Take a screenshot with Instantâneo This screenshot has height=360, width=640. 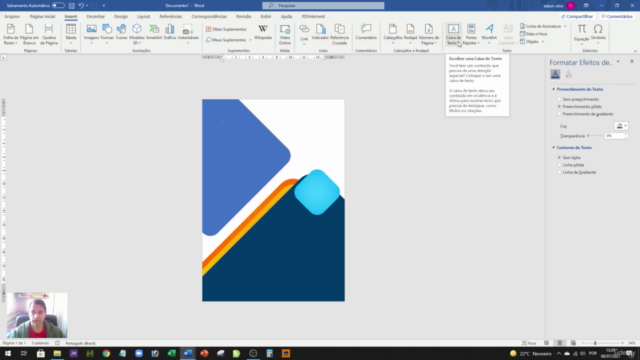pos(188,34)
